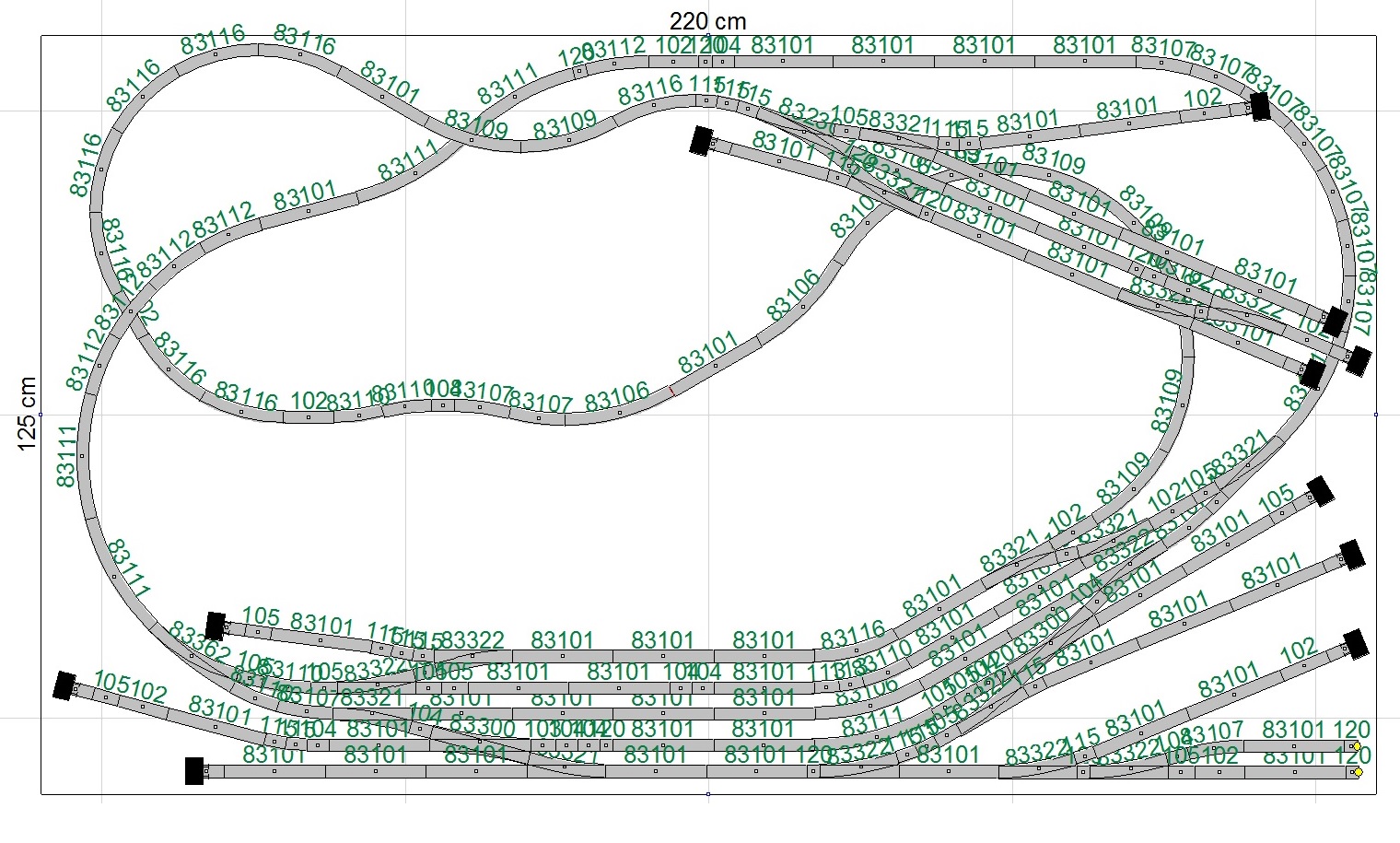Select the 83300 crossing label at bottom left
The image size is (1400, 843).
pyautogui.click(x=482, y=727)
